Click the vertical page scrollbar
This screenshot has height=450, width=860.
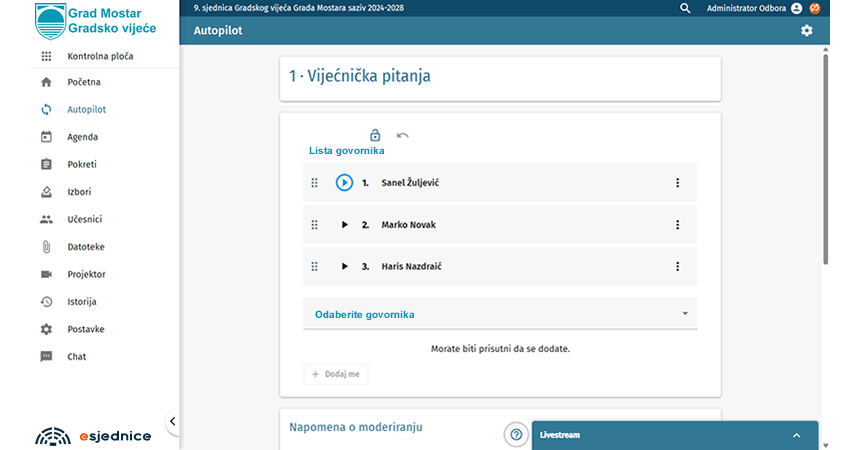(x=826, y=160)
